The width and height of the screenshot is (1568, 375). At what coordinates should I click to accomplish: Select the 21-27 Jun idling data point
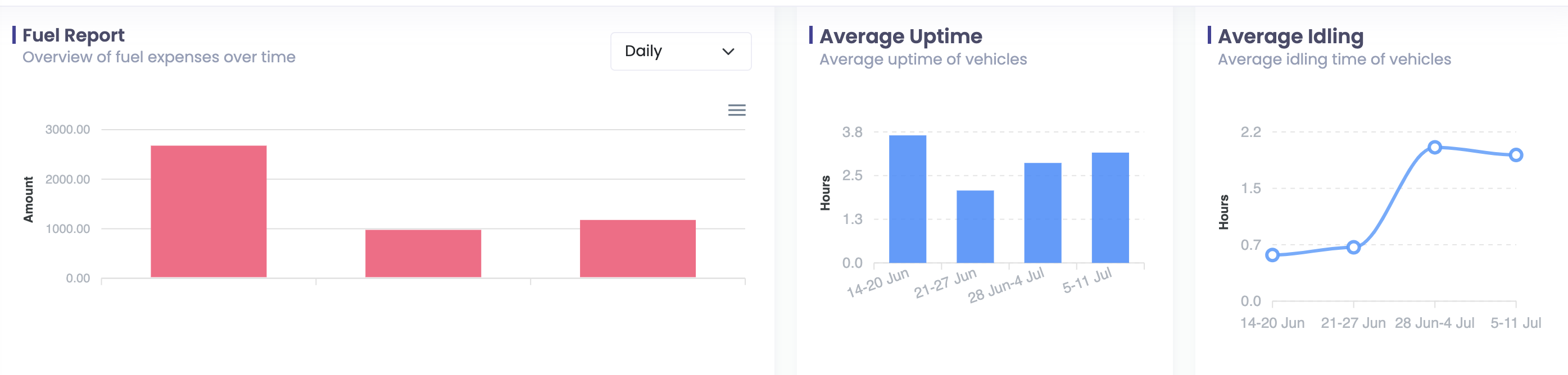coord(1353,248)
